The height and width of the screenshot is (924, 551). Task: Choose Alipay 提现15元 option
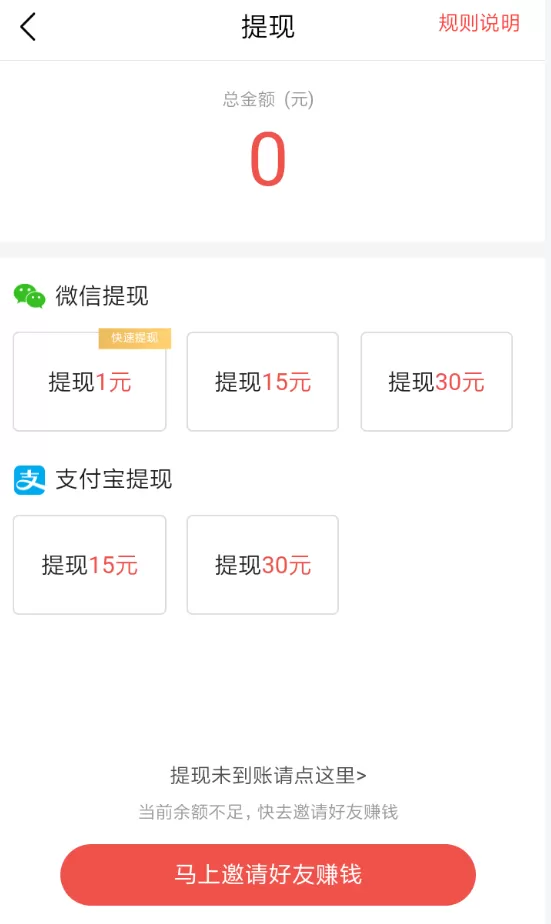(90, 565)
